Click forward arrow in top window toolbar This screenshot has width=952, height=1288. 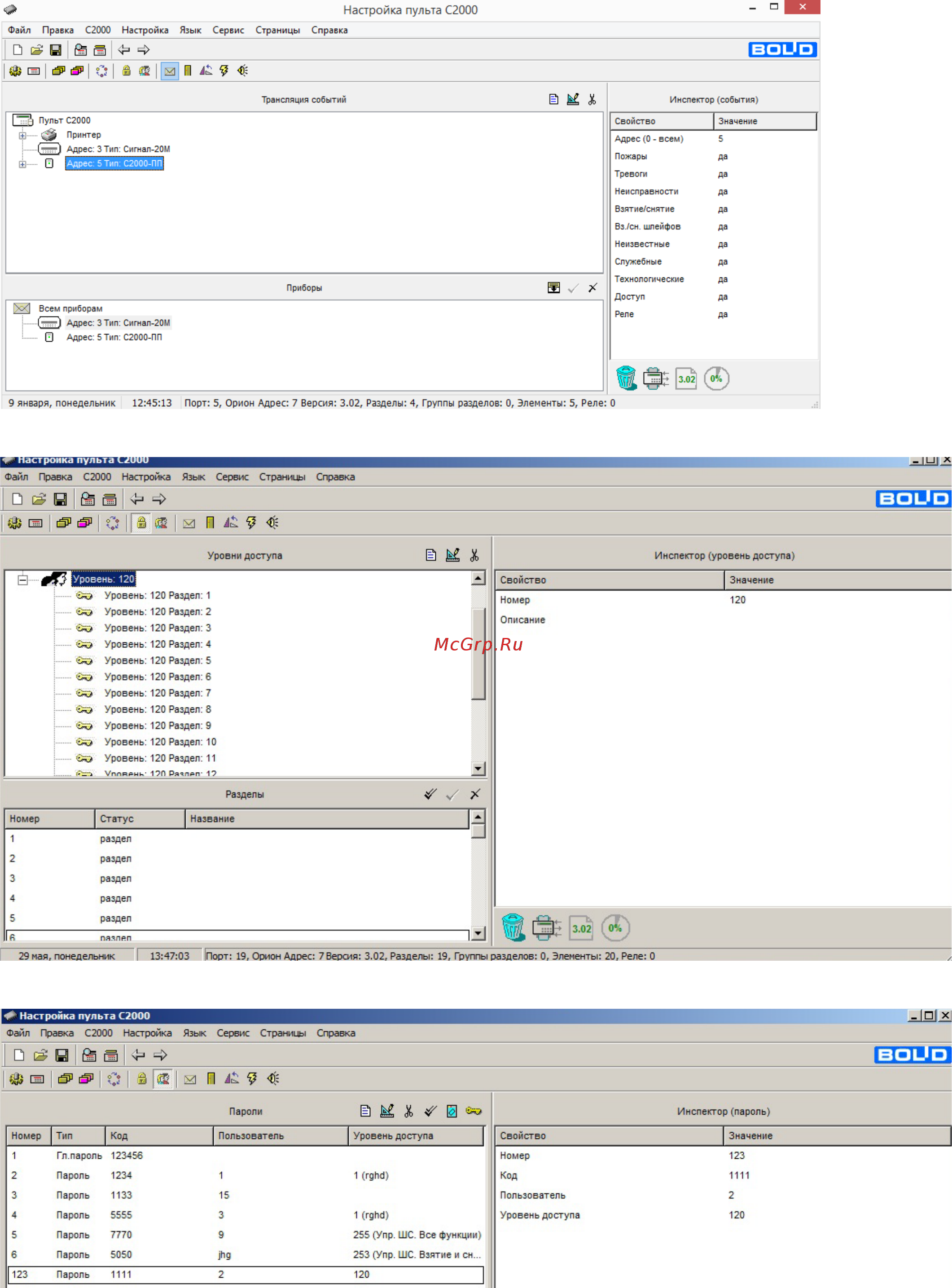pyautogui.click(x=144, y=50)
